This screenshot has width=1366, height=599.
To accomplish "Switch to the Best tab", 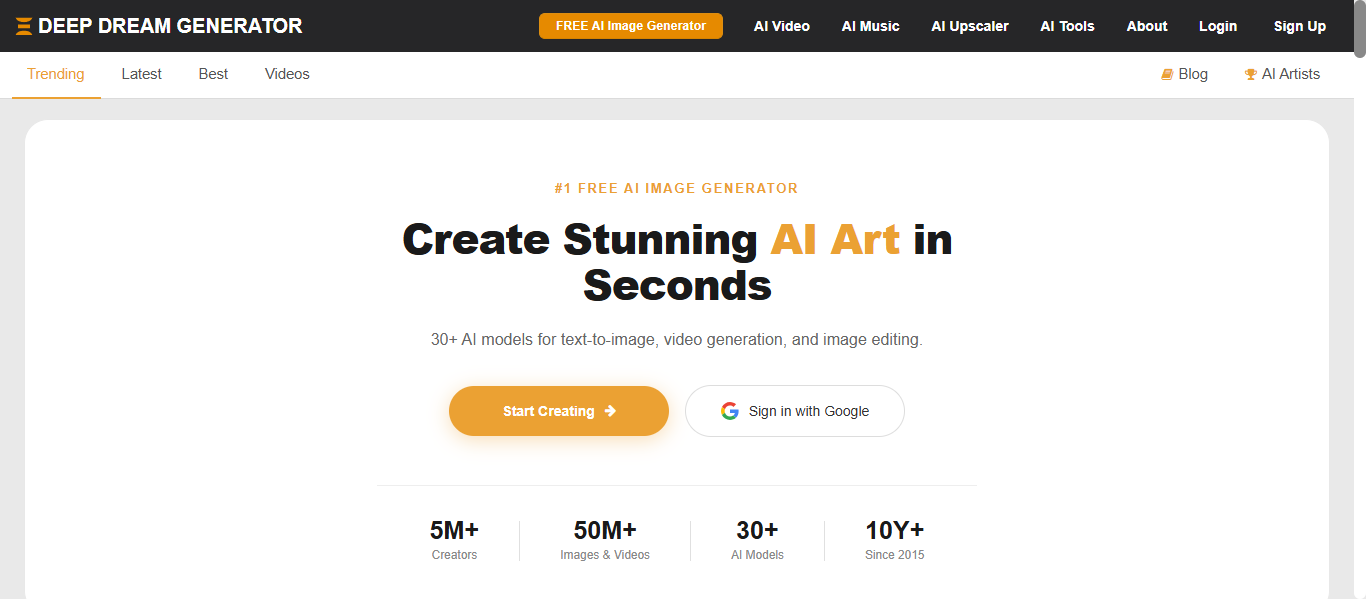I will tap(213, 74).
